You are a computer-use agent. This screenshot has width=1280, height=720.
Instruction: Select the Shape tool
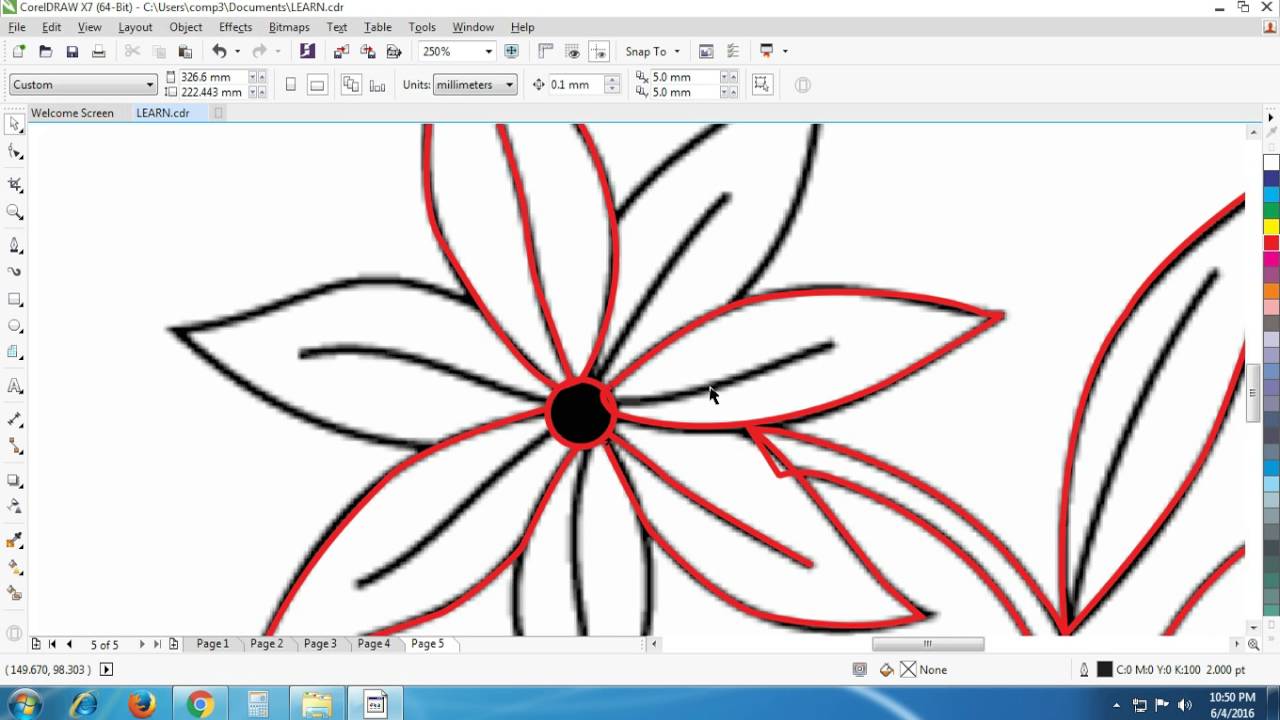[14, 151]
